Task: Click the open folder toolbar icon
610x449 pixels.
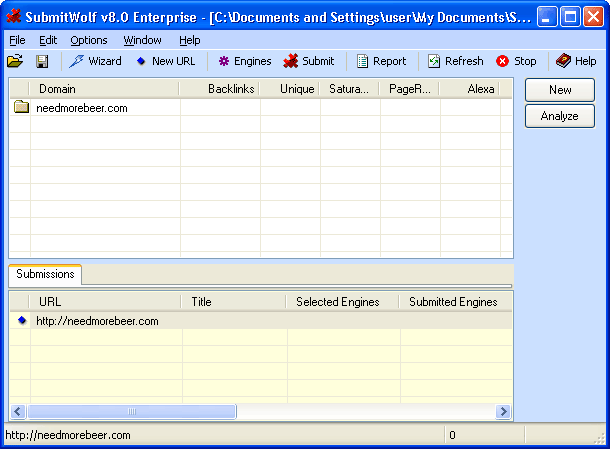Action: click(x=15, y=61)
